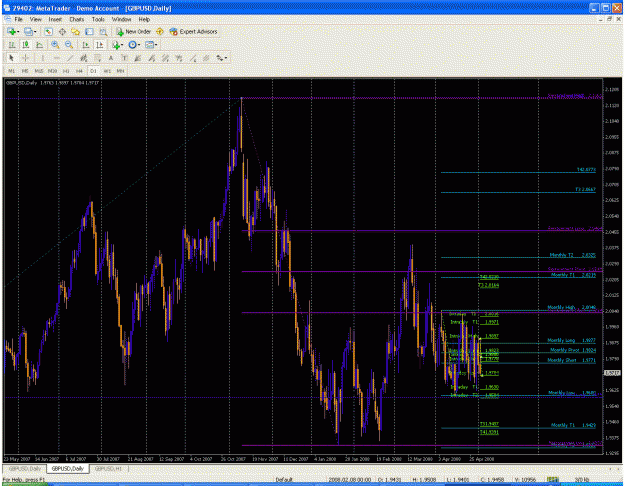Screen dimensions: 625x486
Task: Zoom in on the chart
Action: [x=55, y=45]
